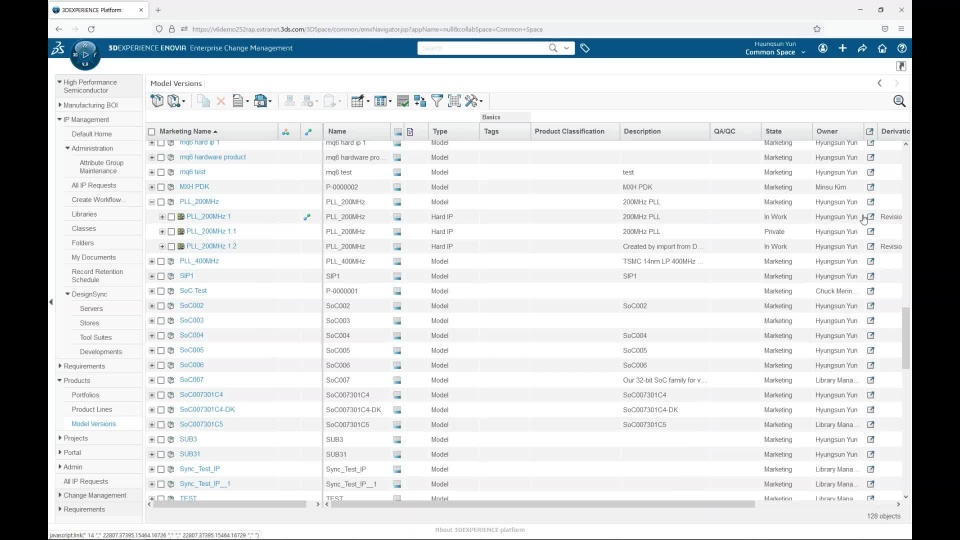Open Product Lines in sidebar

click(92, 410)
